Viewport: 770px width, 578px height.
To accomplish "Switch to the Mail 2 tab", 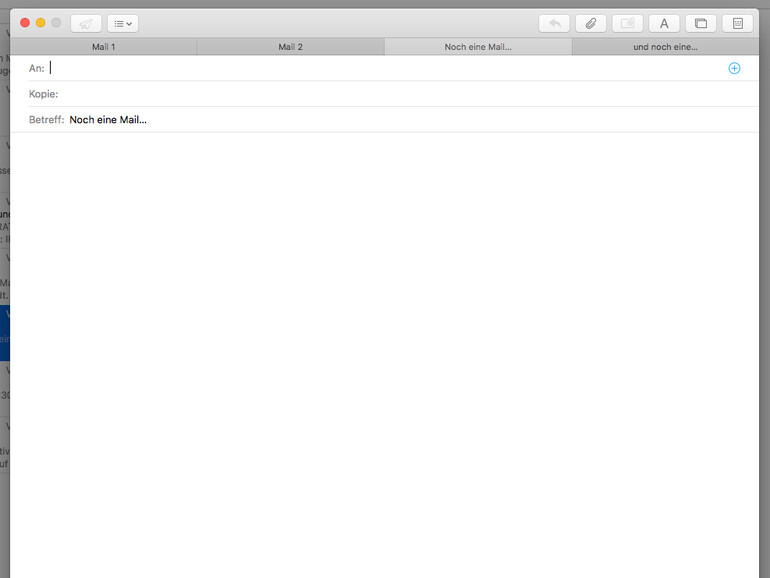I will (291, 47).
